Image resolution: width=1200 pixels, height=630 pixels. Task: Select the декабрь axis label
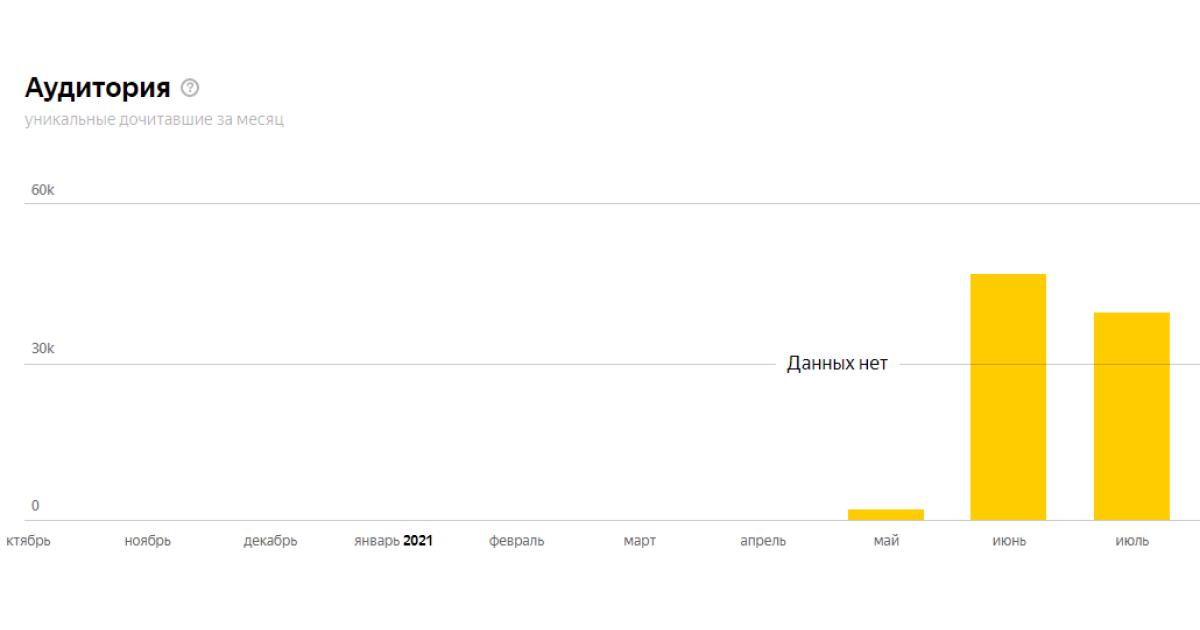point(270,541)
